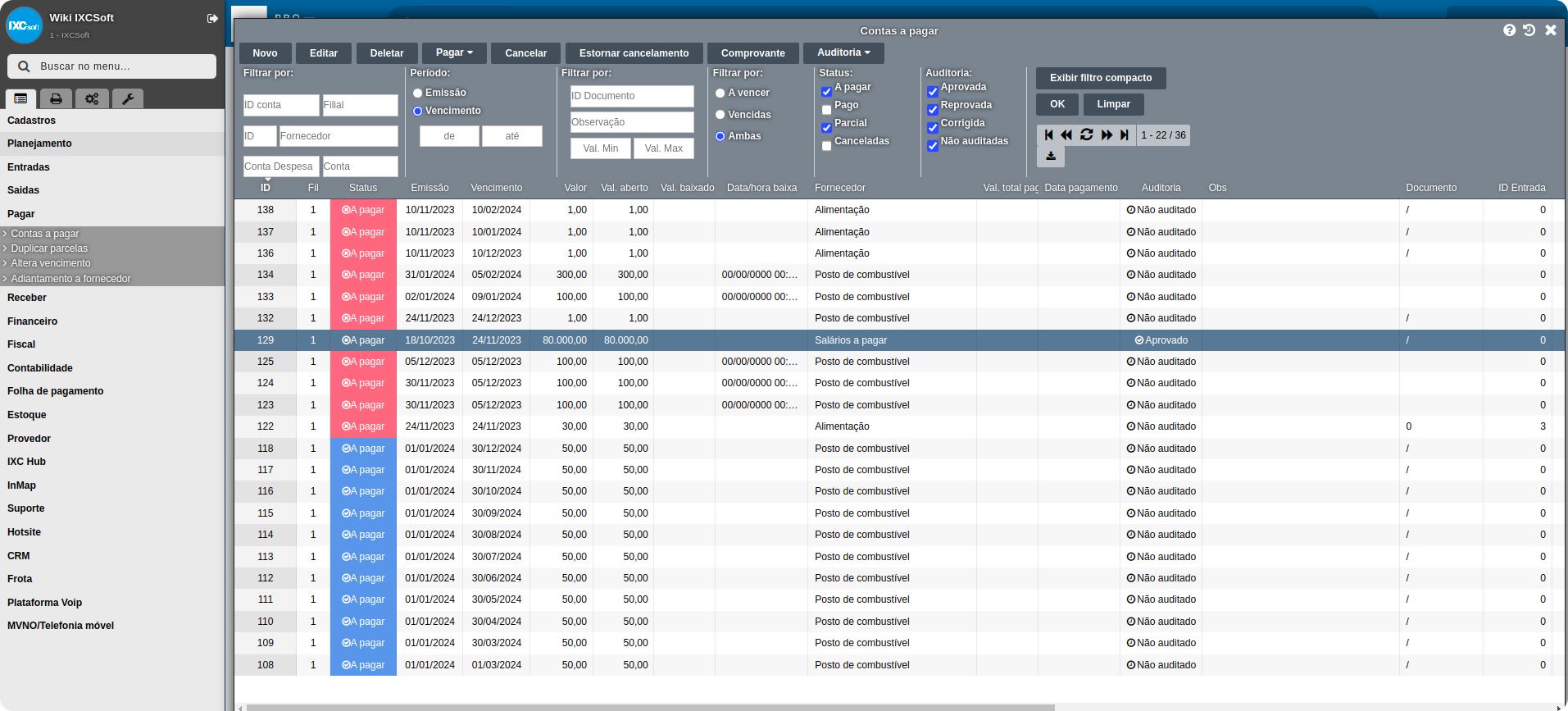Go to the previous page of records
The width and height of the screenshot is (1568, 711).
pos(1066,135)
